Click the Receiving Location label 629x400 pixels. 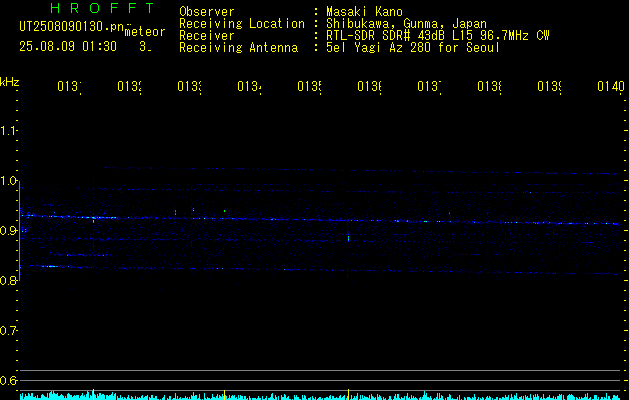click(242, 24)
